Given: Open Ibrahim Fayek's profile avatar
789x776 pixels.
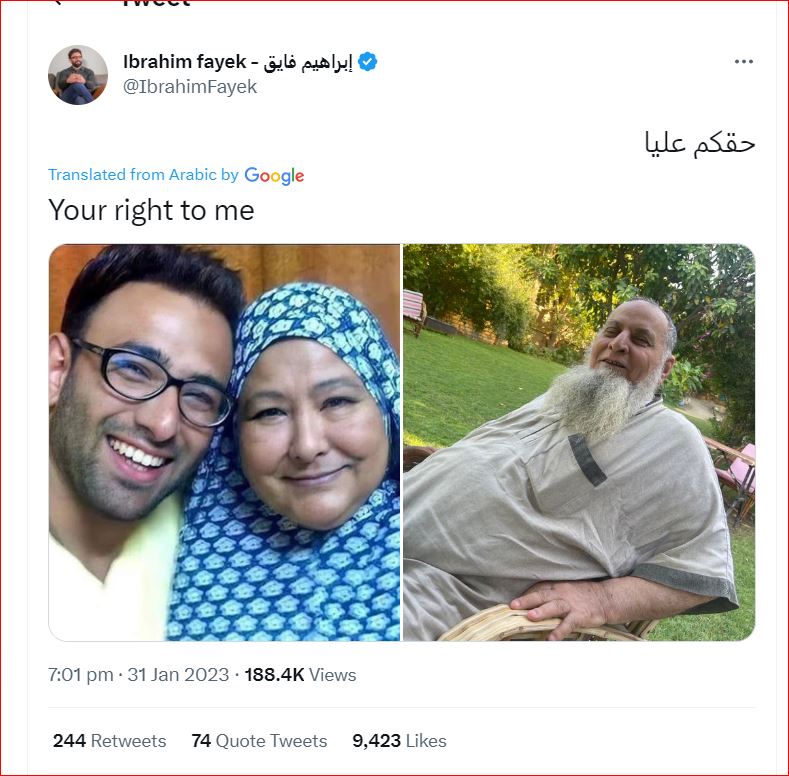Looking at the screenshot, I should [x=78, y=75].
